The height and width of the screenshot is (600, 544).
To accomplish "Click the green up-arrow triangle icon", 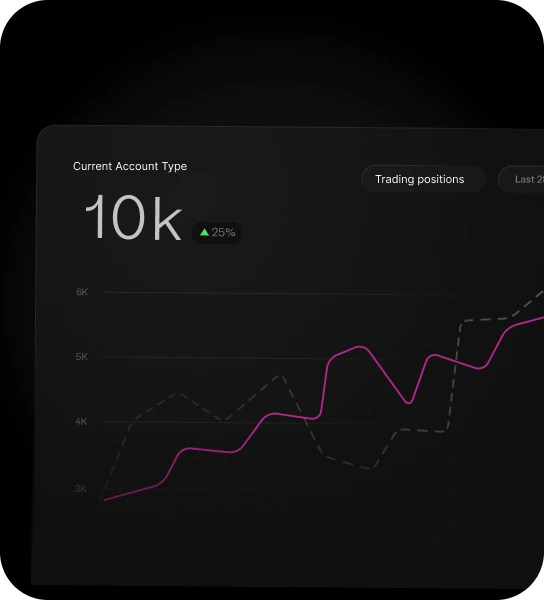I will click(204, 232).
